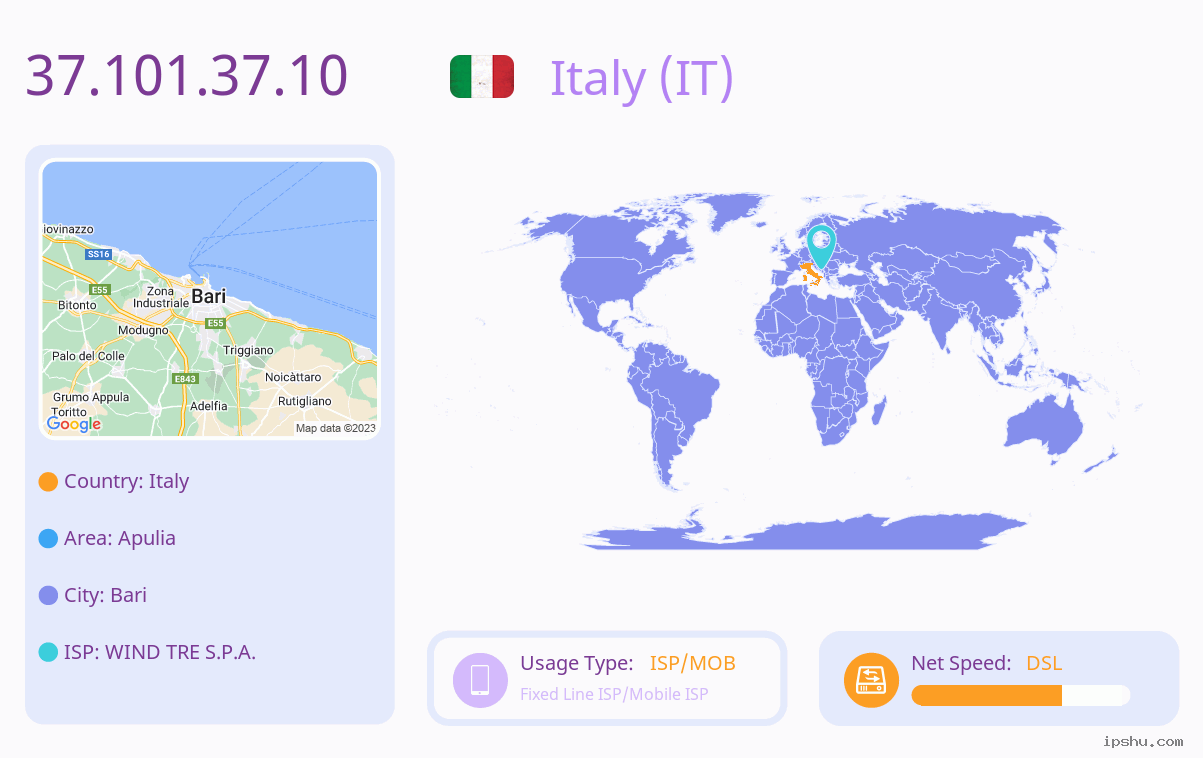Click the Map data ©2023 attribution

coord(336,428)
